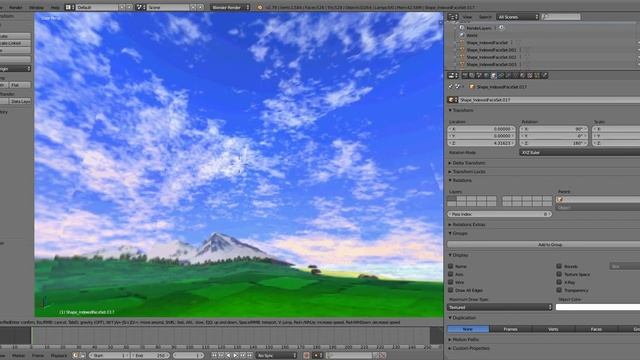Open the Render properties tab icon
This screenshot has height=360, width=640.
(465, 76)
